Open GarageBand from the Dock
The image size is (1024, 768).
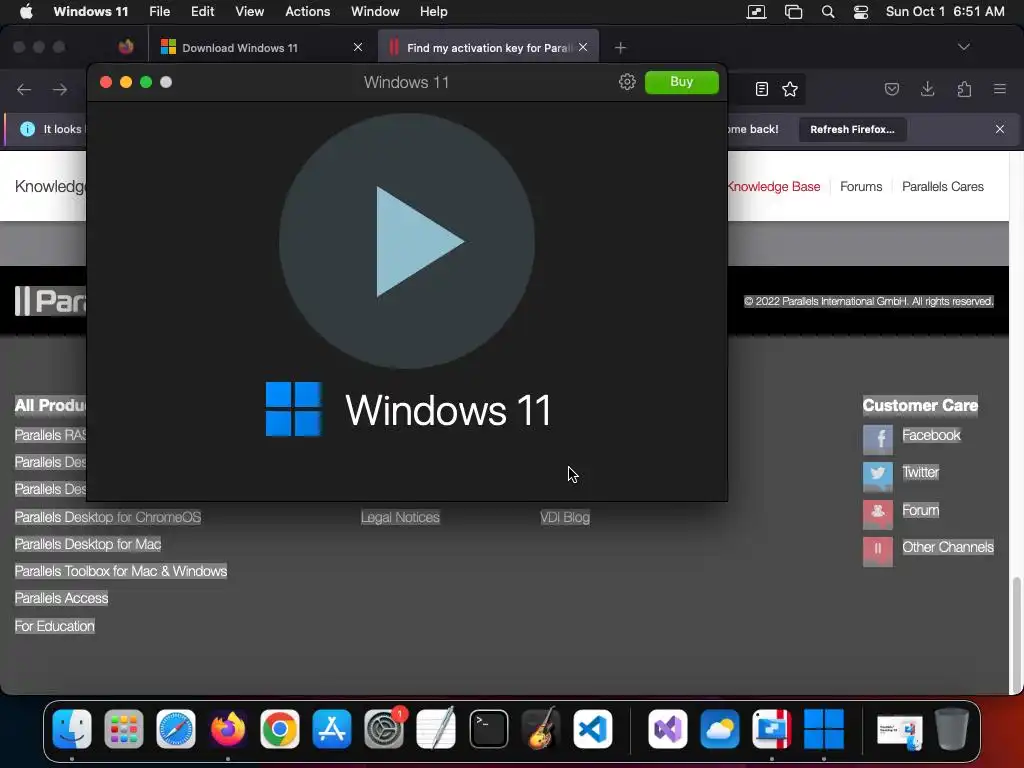[541, 729]
